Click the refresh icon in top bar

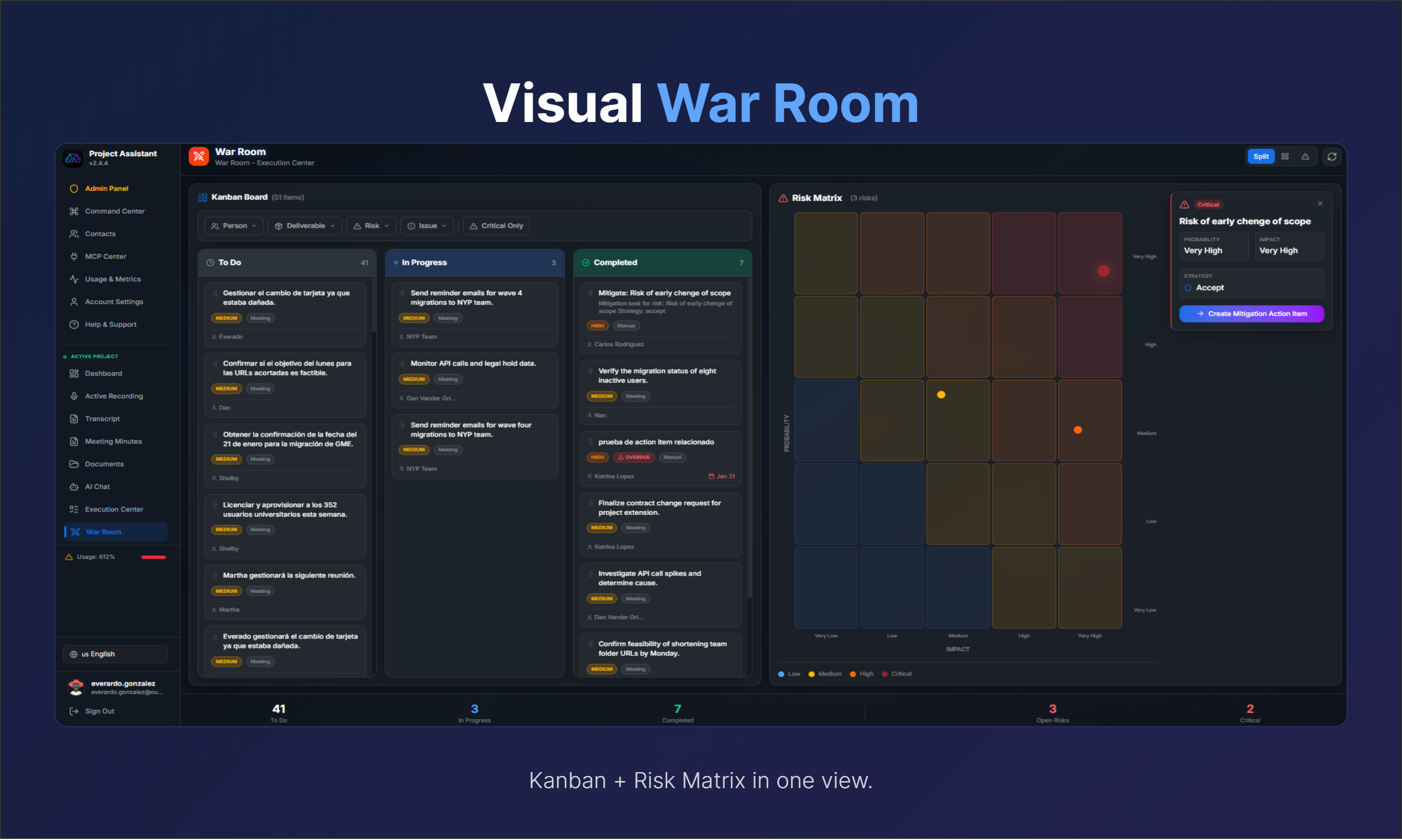click(x=1331, y=157)
